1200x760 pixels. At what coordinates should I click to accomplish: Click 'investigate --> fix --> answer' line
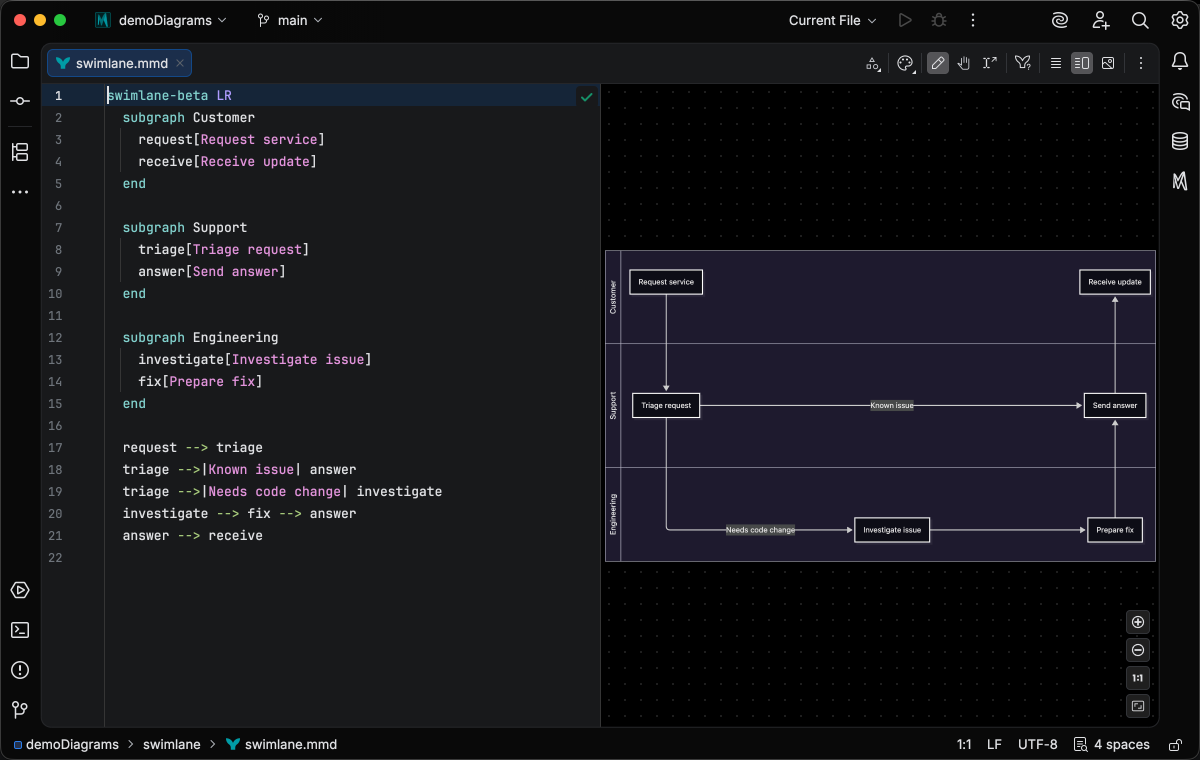pyautogui.click(x=240, y=514)
